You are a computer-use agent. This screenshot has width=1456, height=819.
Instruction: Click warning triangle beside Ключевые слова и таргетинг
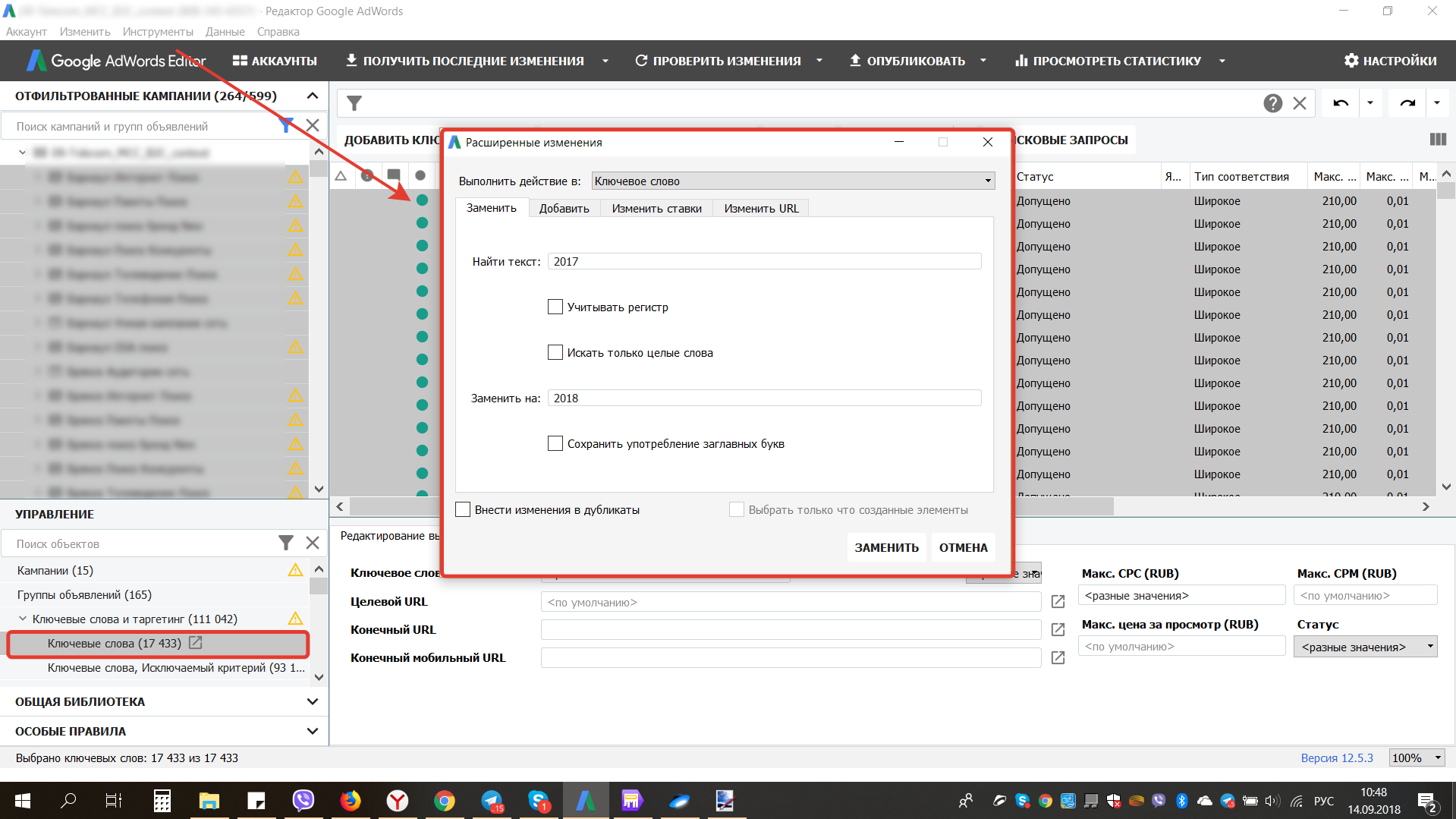point(295,619)
